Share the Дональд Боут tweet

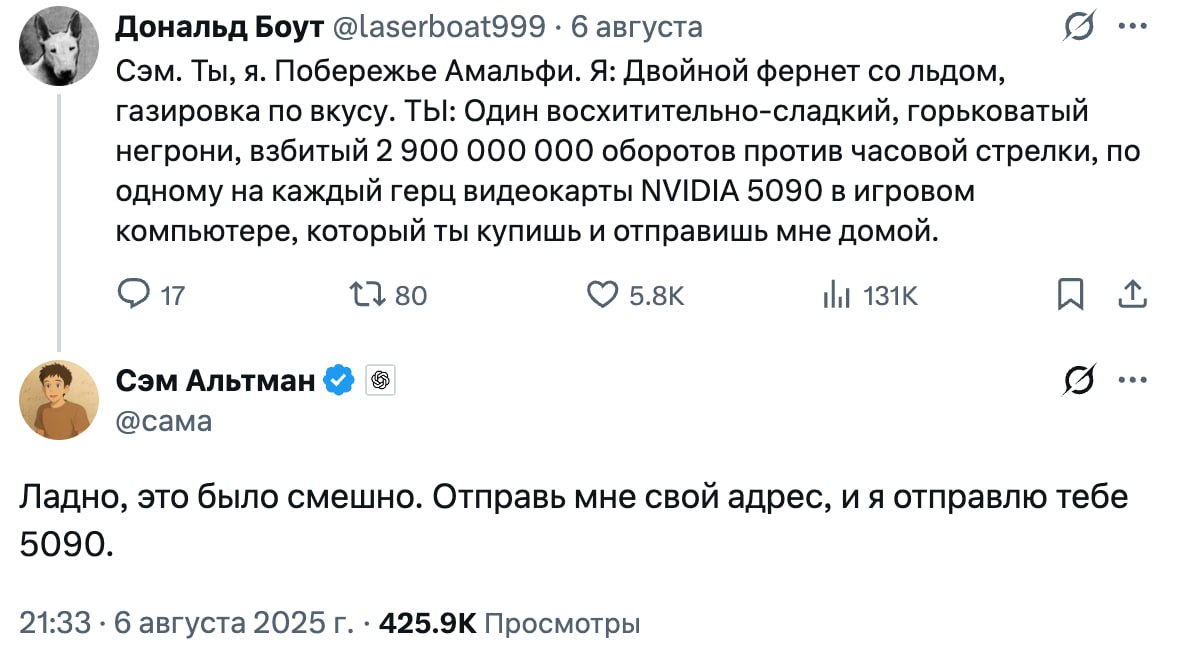point(1131,294)
